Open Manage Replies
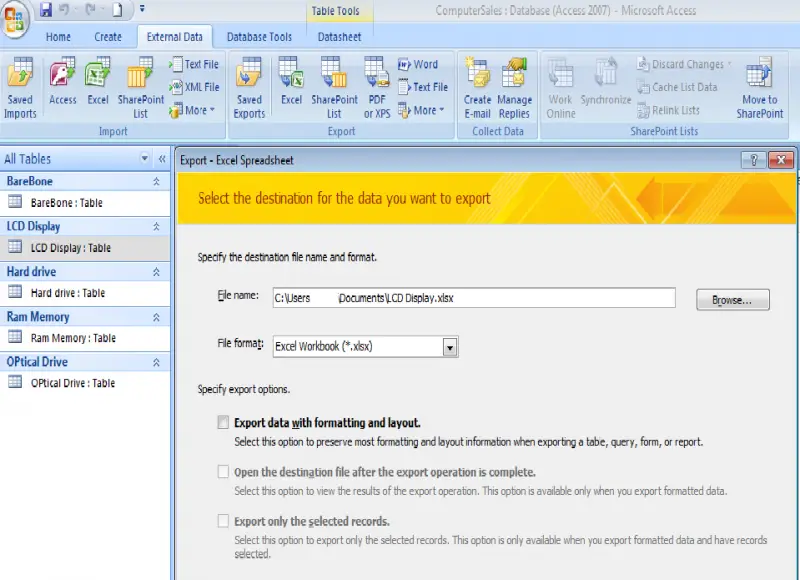The width and height of the screenshot is (800, 580). 514,88
